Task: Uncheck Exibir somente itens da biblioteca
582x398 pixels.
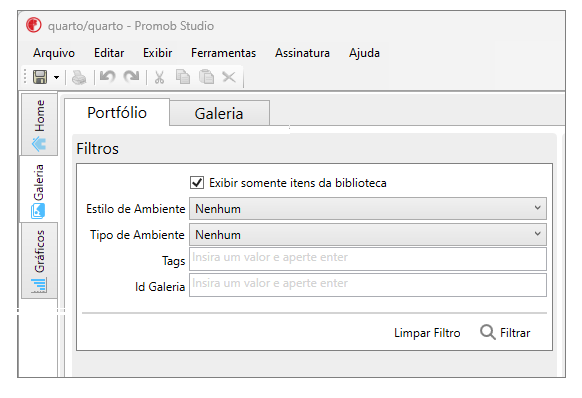Action: (197, 183)
